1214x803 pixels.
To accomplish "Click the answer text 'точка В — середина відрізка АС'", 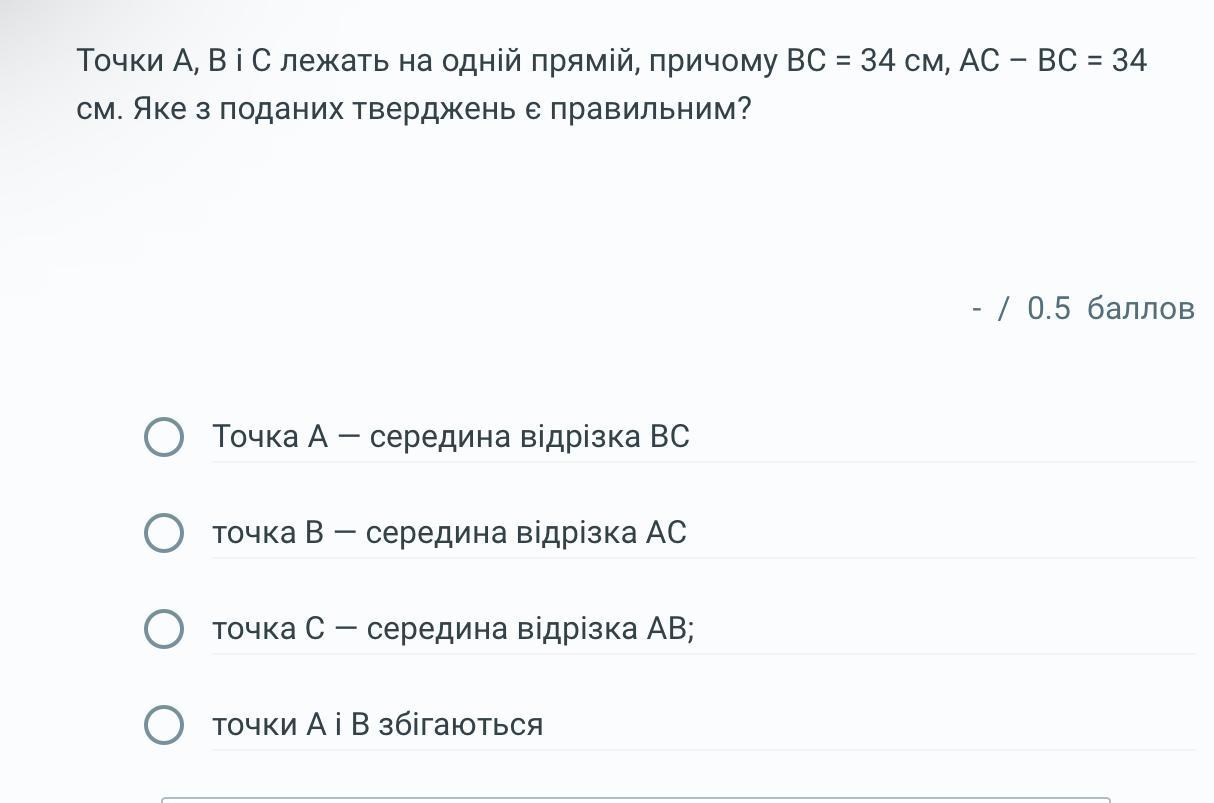I will tap(449, 533).
